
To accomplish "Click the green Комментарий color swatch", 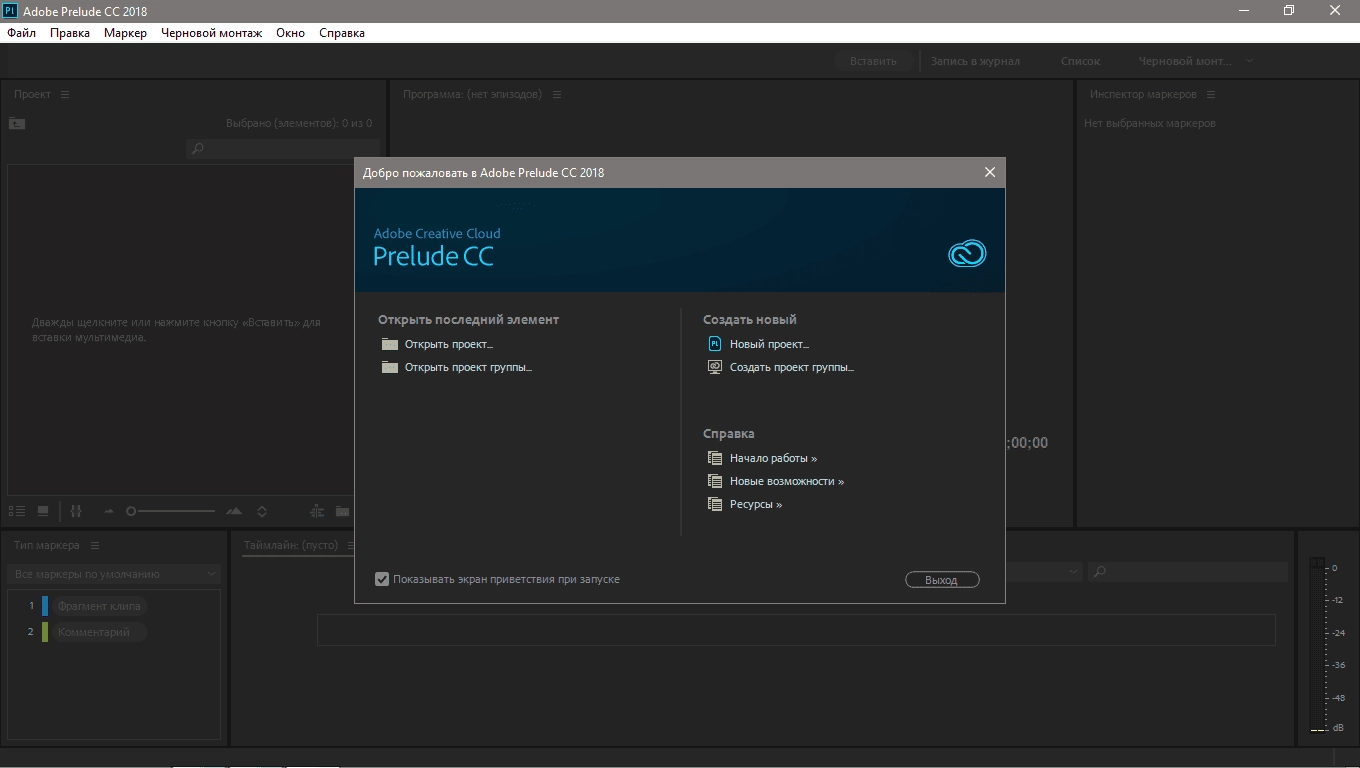I will (x=45, y=632).
